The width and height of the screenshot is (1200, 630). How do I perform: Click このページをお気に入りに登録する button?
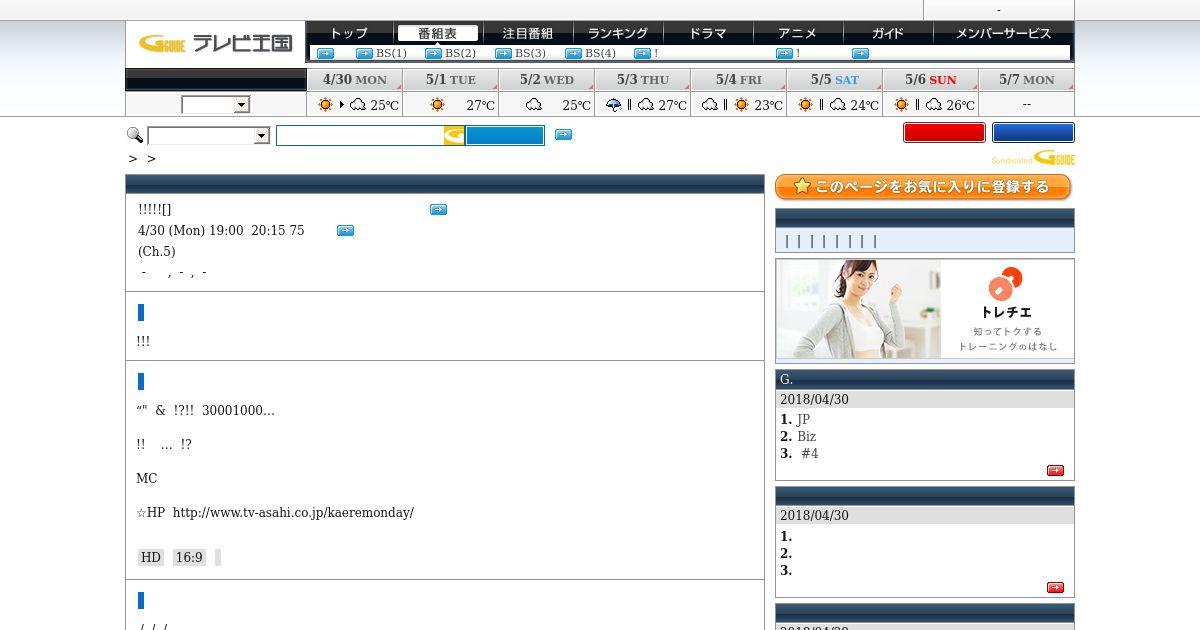click(x=923, y=187)
